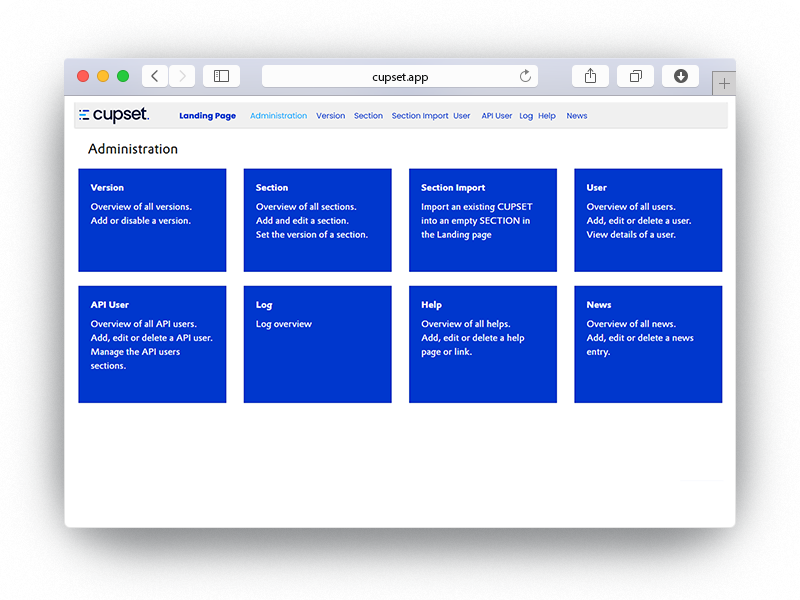The width and height of the screenshot is (800, 600).
Task: Open Landing Page in navigation bar
Action: (x=207, y=116)
